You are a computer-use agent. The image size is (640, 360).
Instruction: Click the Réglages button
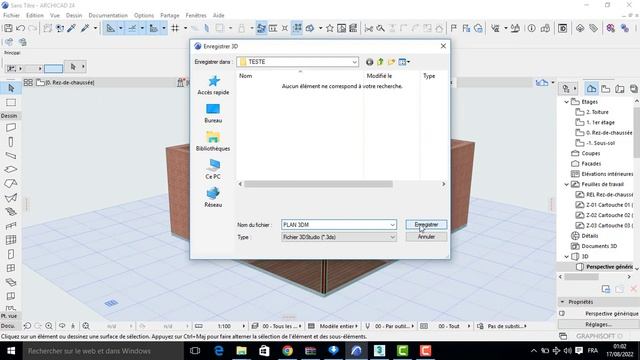coord(598,324)
